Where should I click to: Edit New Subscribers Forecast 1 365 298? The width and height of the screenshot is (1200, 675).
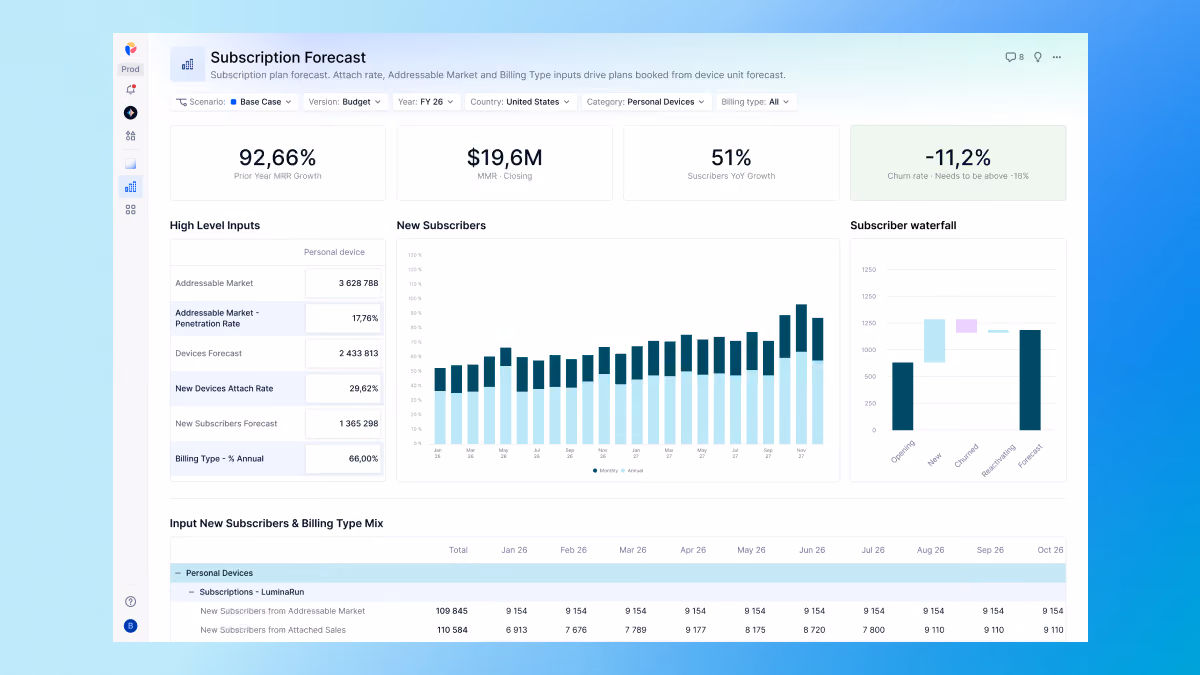coord(343,423)
